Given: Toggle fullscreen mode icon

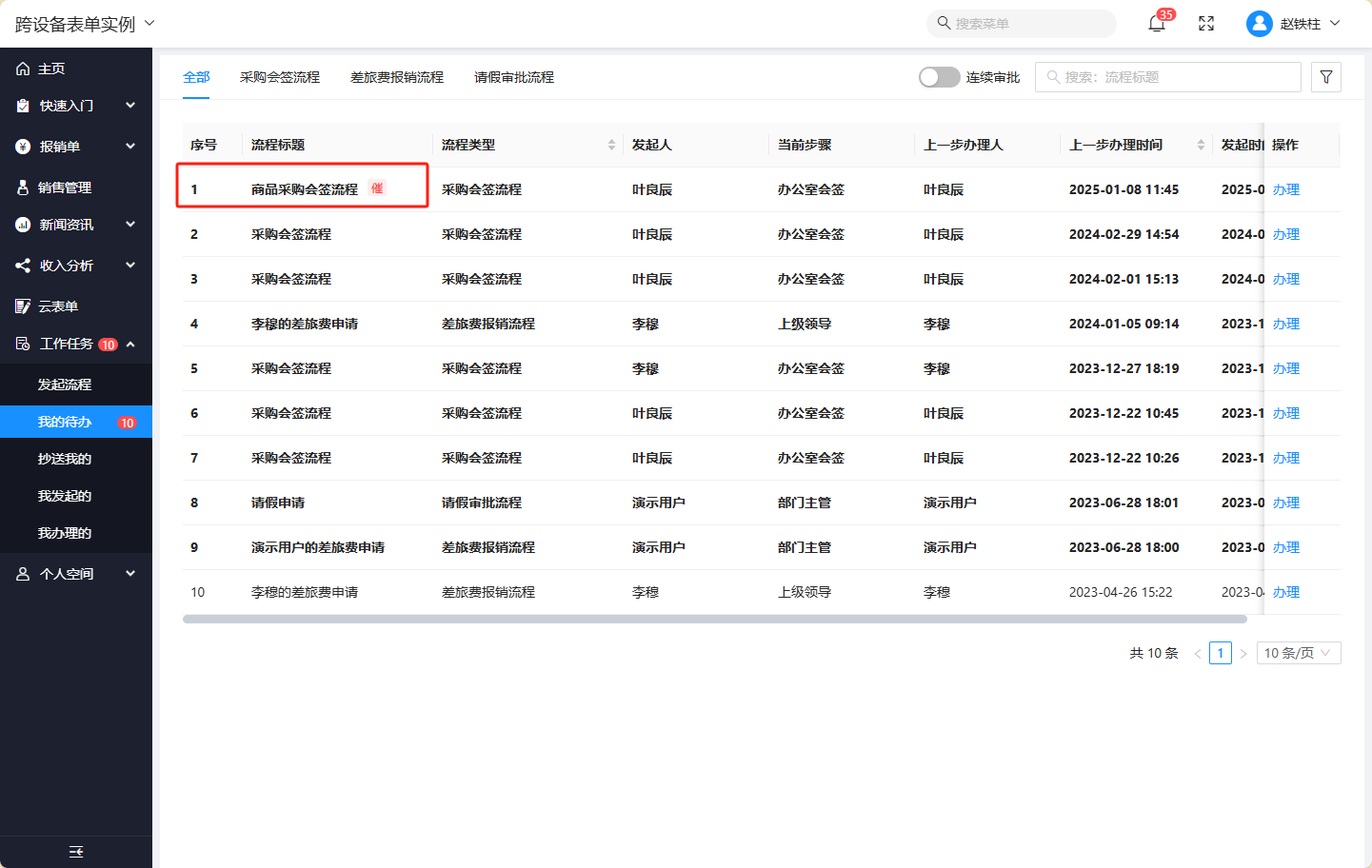Looking at the screenshot, I should point(1206,24).
